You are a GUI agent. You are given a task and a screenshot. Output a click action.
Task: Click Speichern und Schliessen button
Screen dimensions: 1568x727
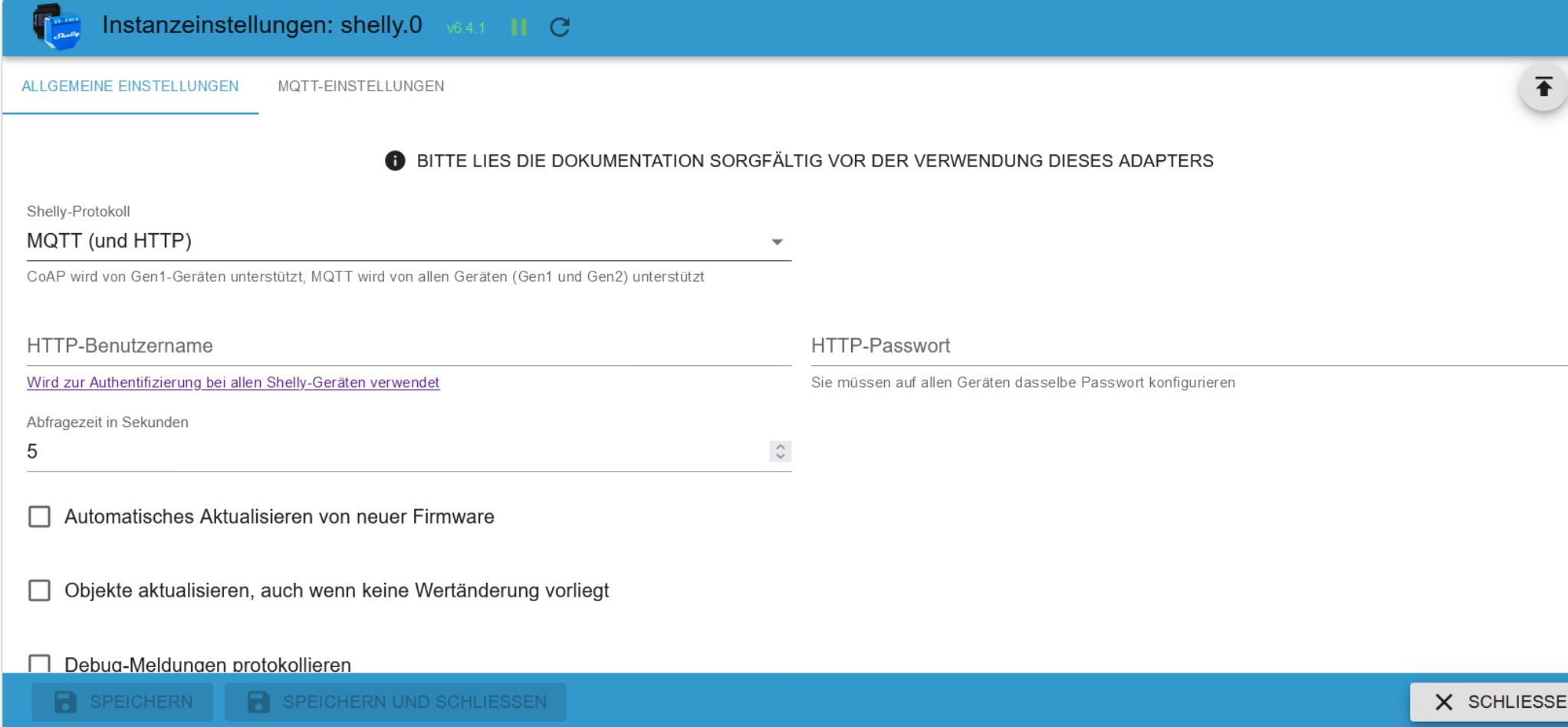pyautogui.click(x=396, y=702)
